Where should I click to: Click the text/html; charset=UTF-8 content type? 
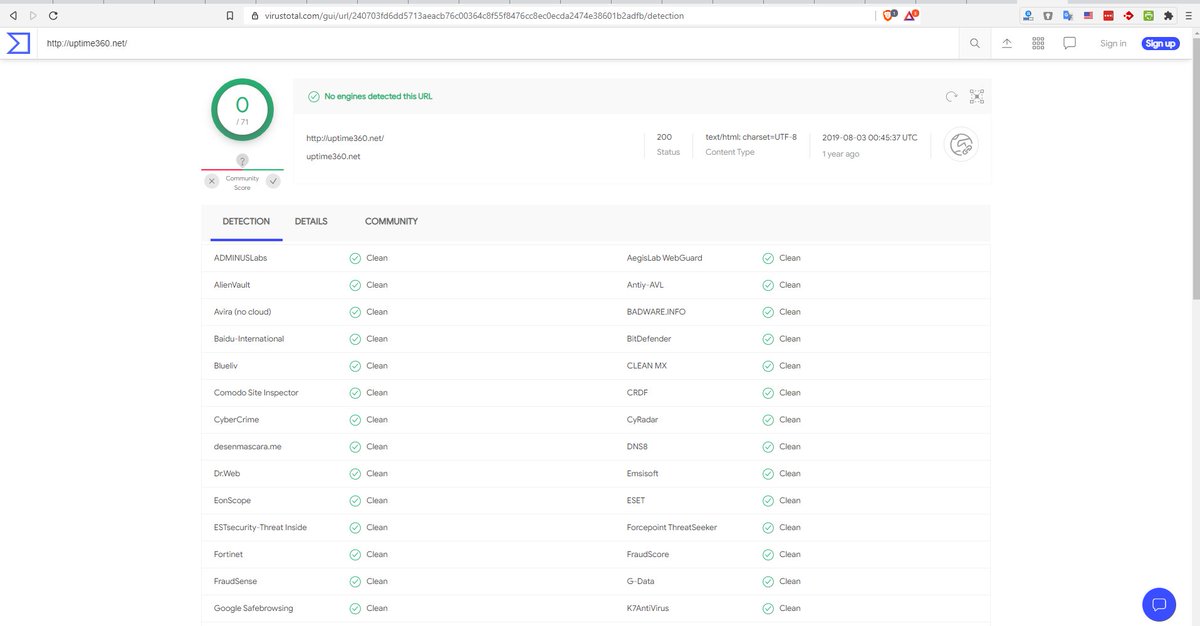click(x=751, y=137)
